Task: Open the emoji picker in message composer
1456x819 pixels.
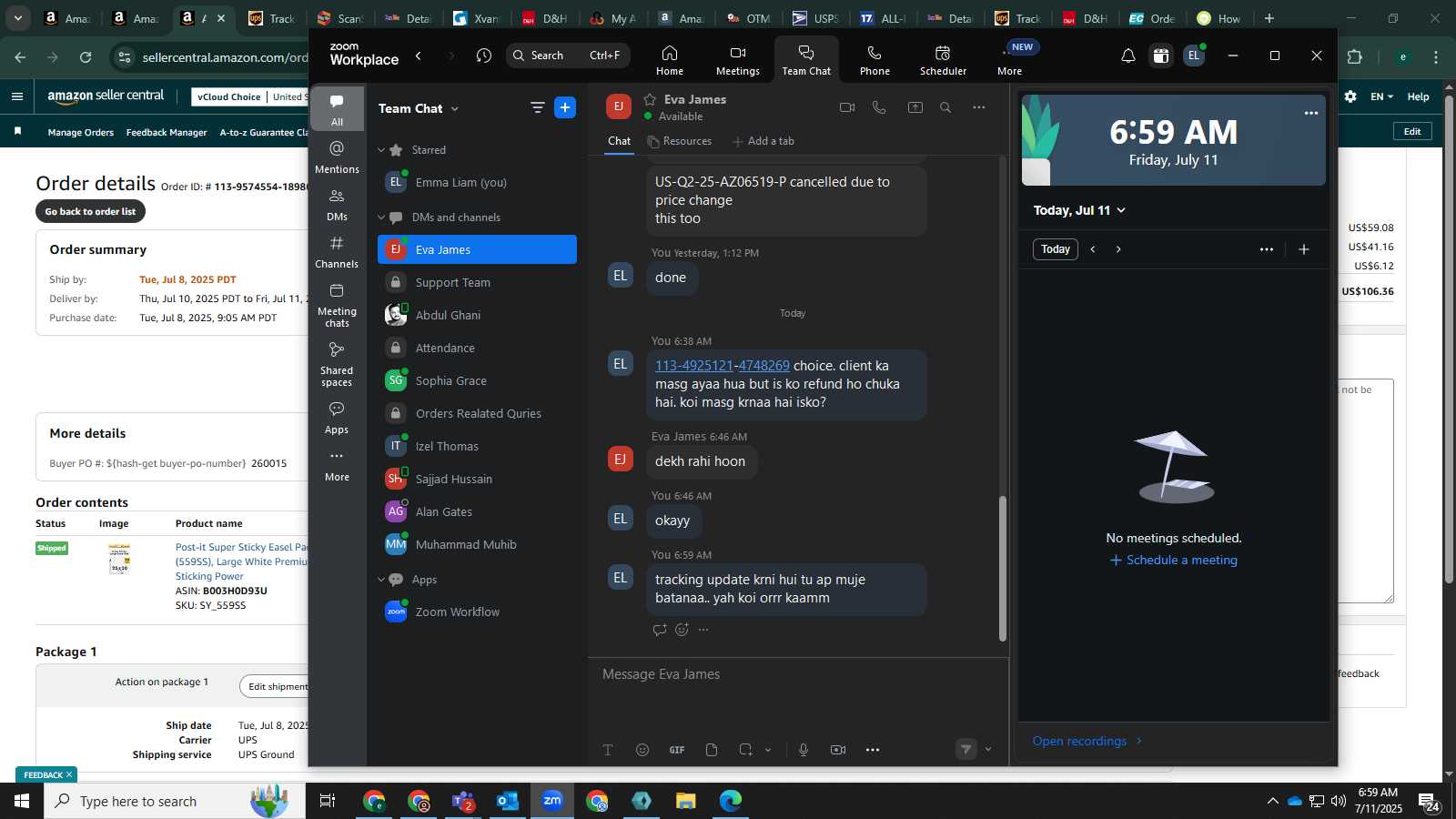Action: click(x=642, y=750)
